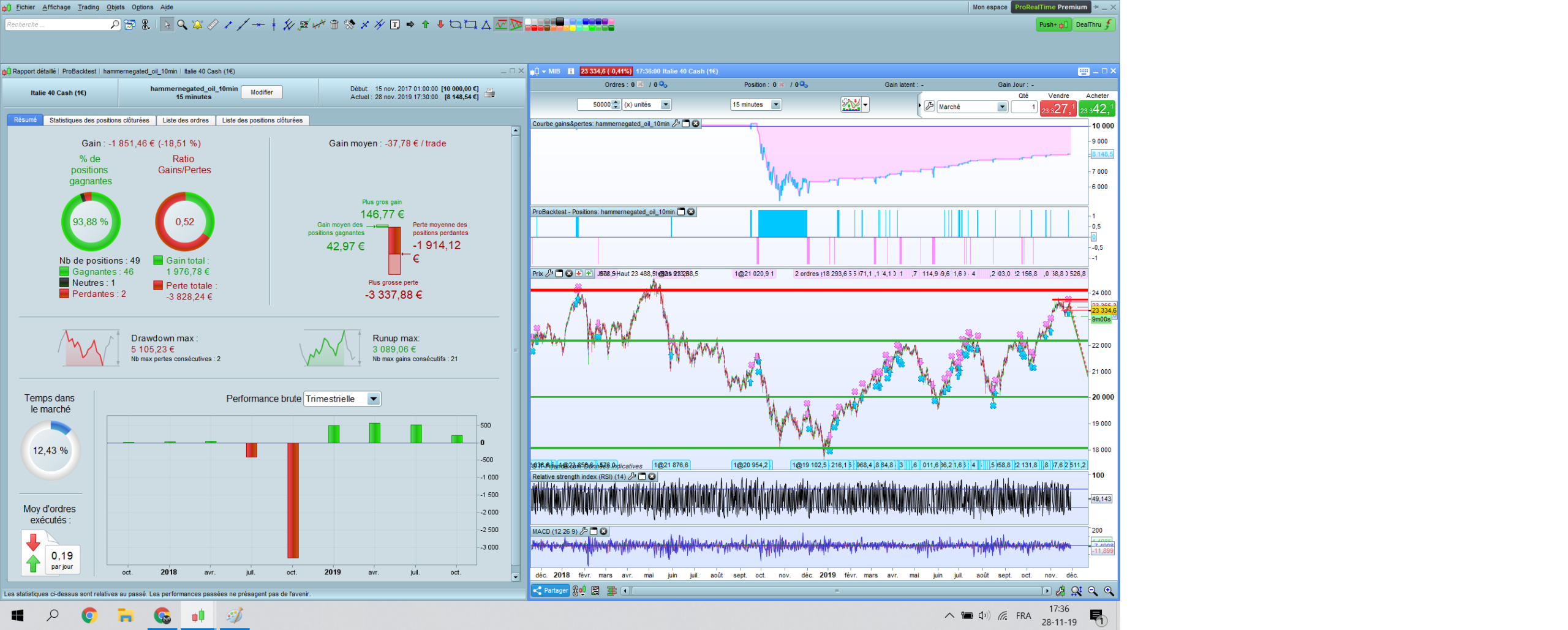Select the green up arrow drawing tool
This screenshot has width=1568, height=630.
coord(426,25)
